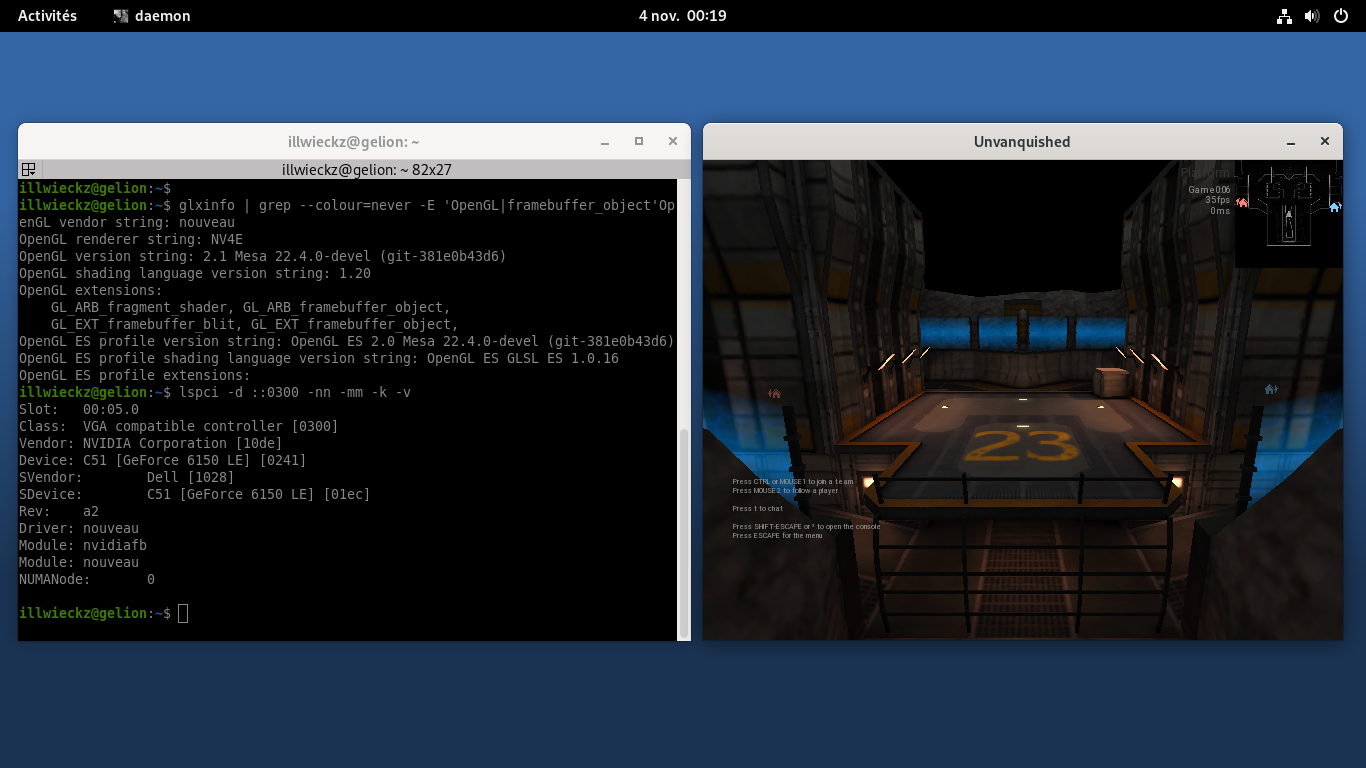Click the terminal vertical scrollbar handle
1366x768 pixels.
(x=684, y=533)
